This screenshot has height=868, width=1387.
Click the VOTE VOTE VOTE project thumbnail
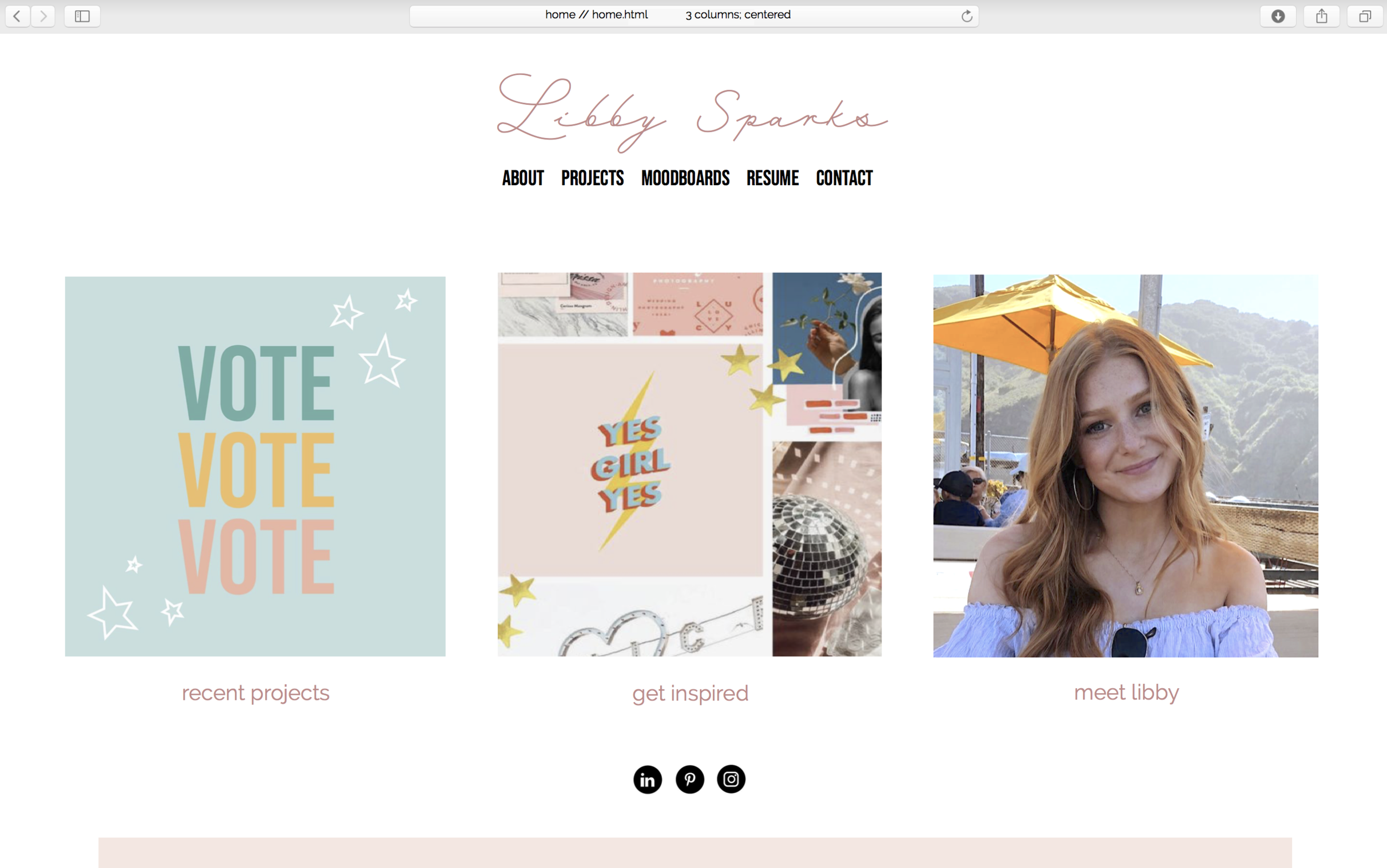click(255, 466)
